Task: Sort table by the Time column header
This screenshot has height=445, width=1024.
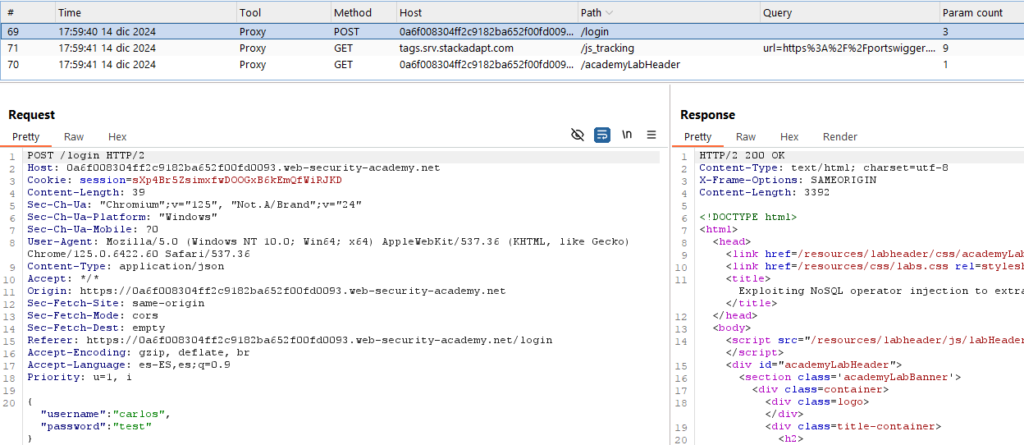Action: pyautogui.click(x=144, y=12)
